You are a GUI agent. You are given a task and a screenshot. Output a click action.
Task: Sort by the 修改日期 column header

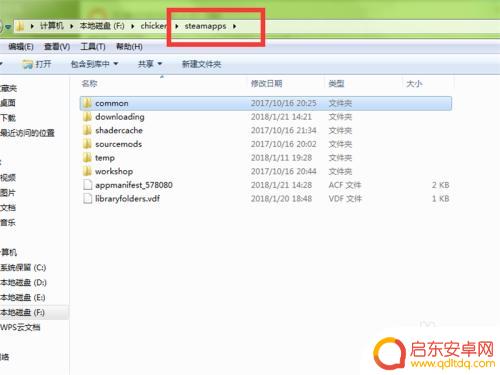pyautogui.click(x=266, y=83)
